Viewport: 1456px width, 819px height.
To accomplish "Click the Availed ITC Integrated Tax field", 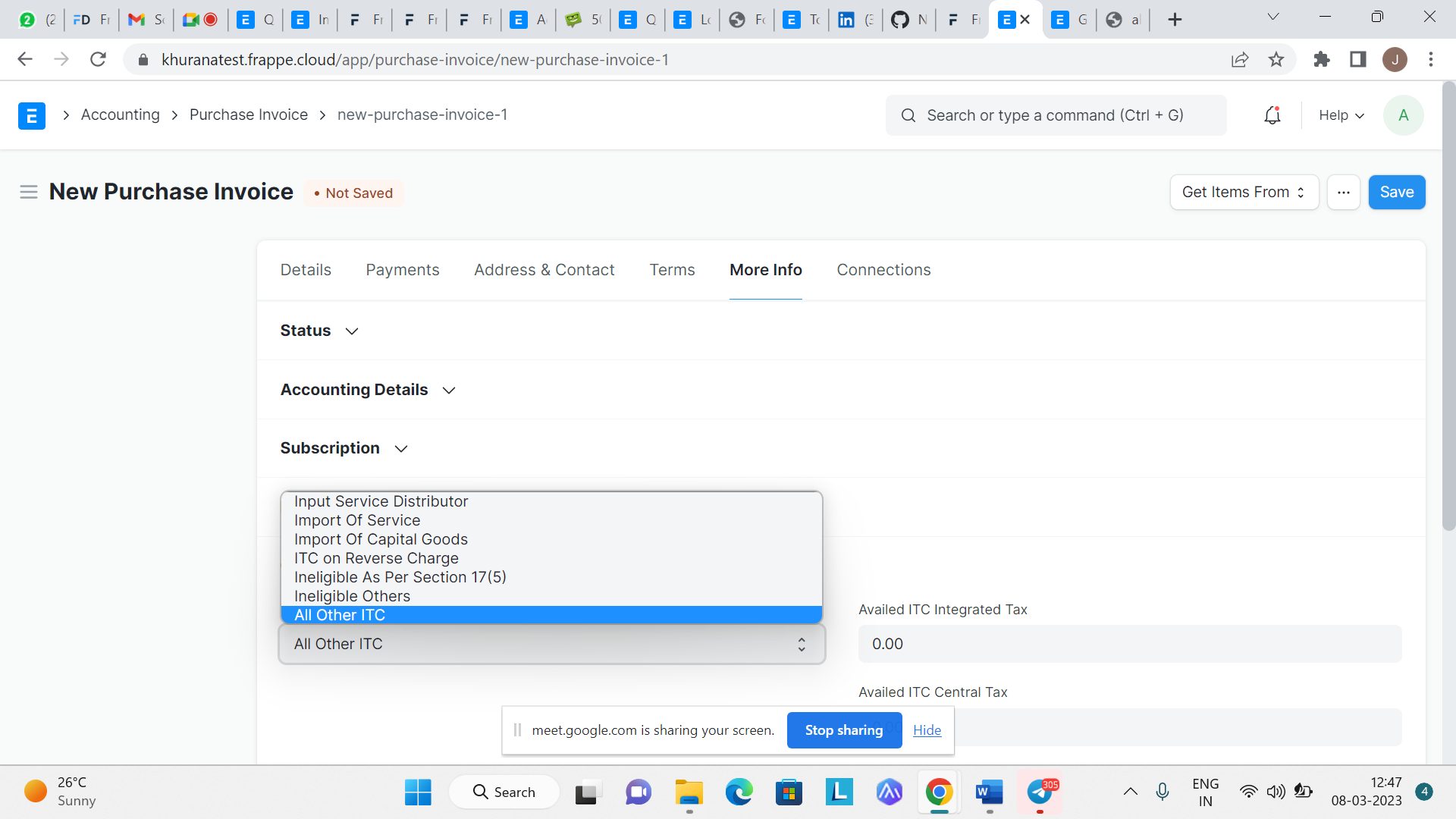I will tap(1129, 644).
